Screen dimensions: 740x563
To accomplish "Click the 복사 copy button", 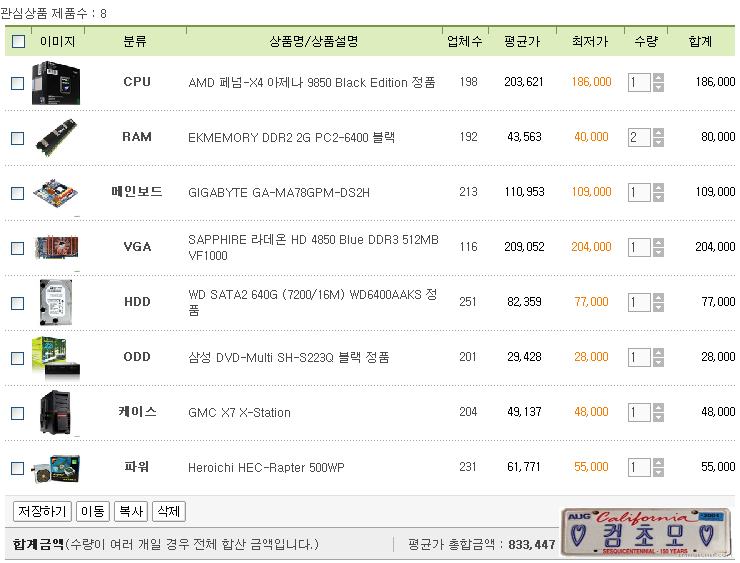I will tap(131, 511).
